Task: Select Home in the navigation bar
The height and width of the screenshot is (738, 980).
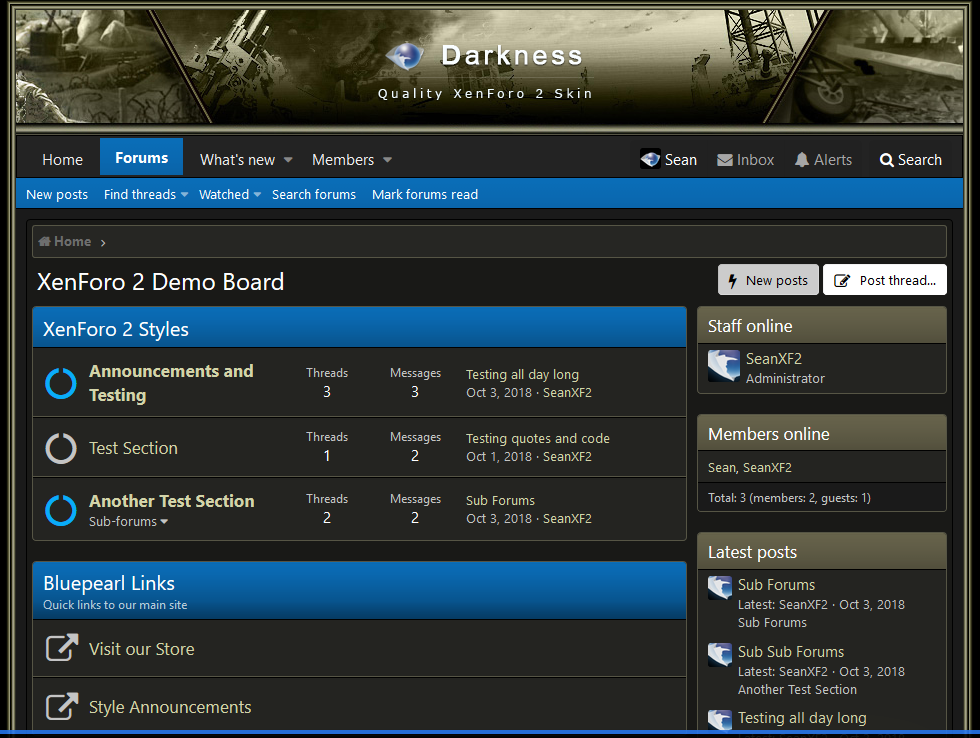Action: pos(62,160)
